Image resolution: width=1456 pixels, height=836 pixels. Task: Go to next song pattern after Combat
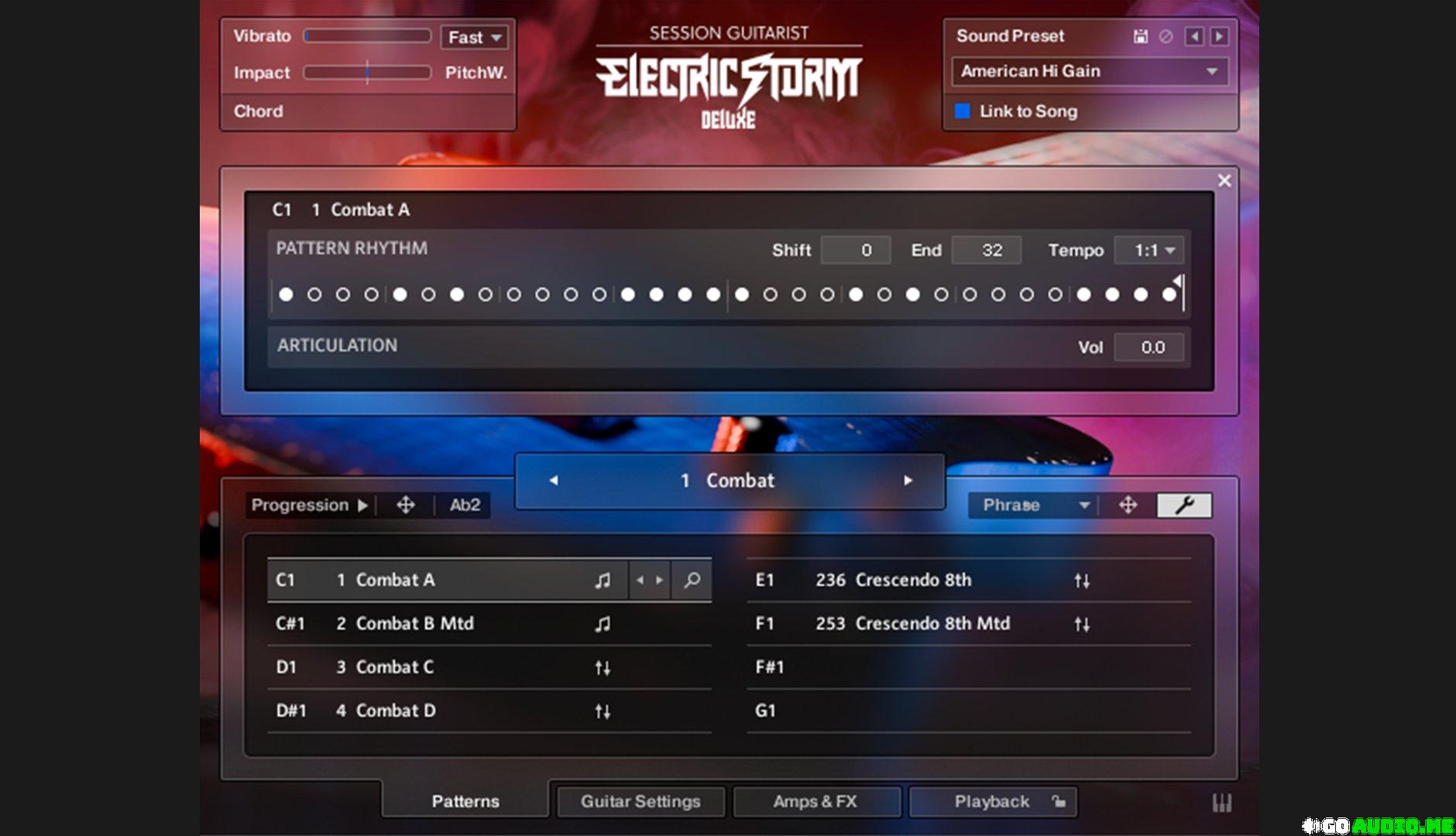[908, 481]
